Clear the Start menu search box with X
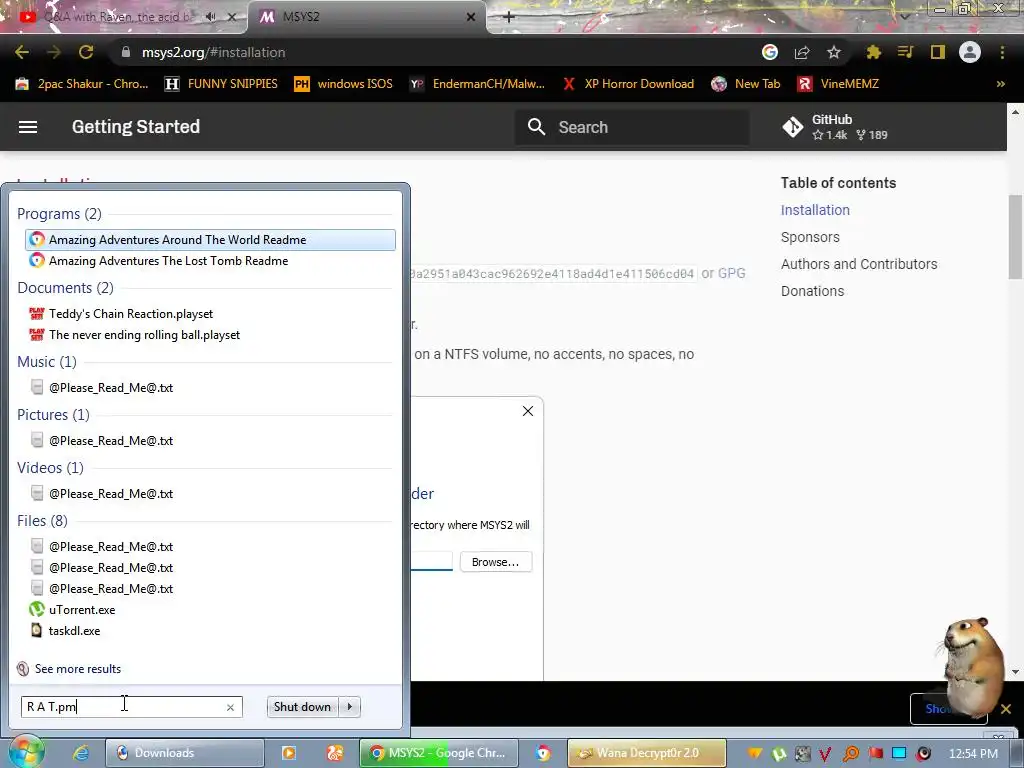This screenshot has height=768, width=1024. [x=230, y=707]
